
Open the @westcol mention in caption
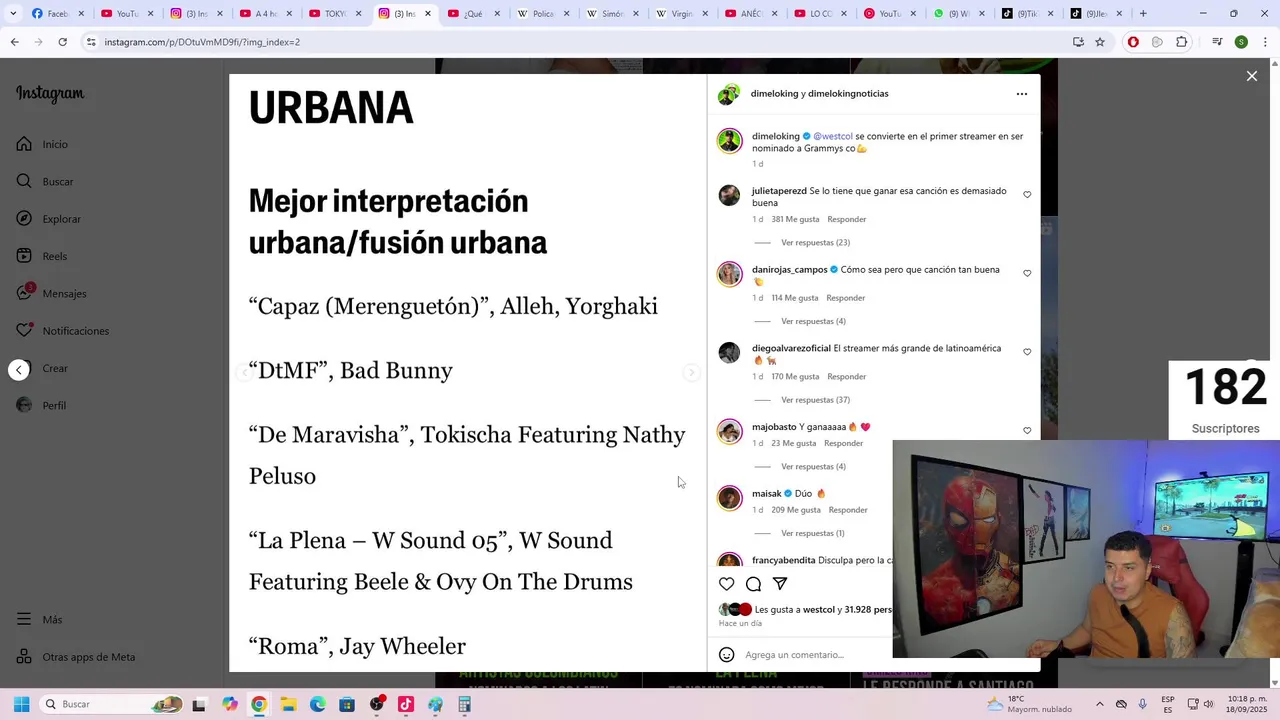click(x=833, y=136)
